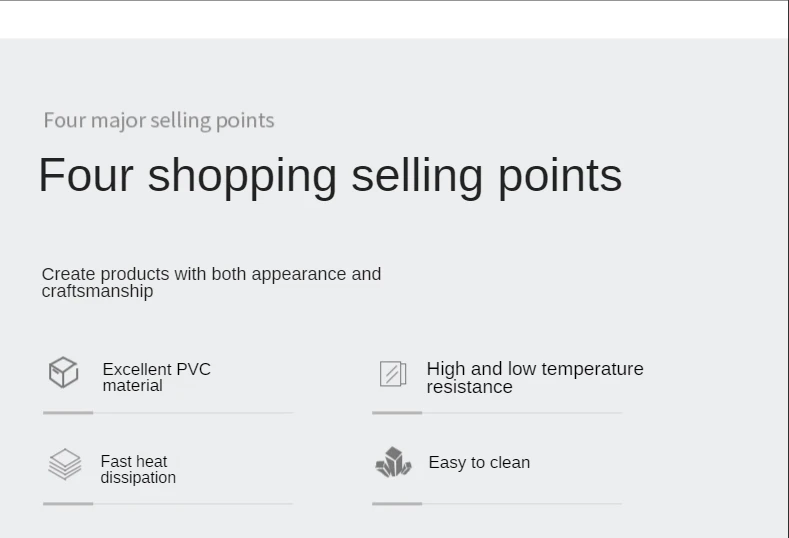Click the crystal cluster icon beside Easy to clean

[393, 462]
